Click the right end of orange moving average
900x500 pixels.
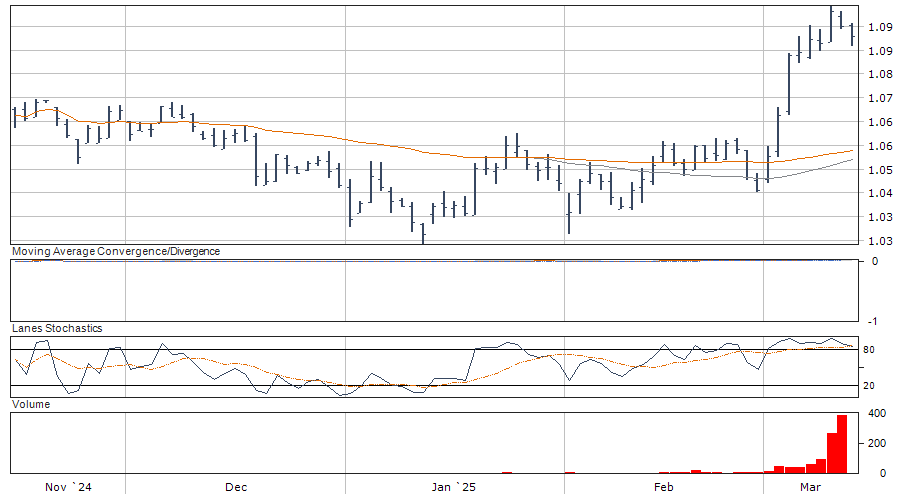853,150
